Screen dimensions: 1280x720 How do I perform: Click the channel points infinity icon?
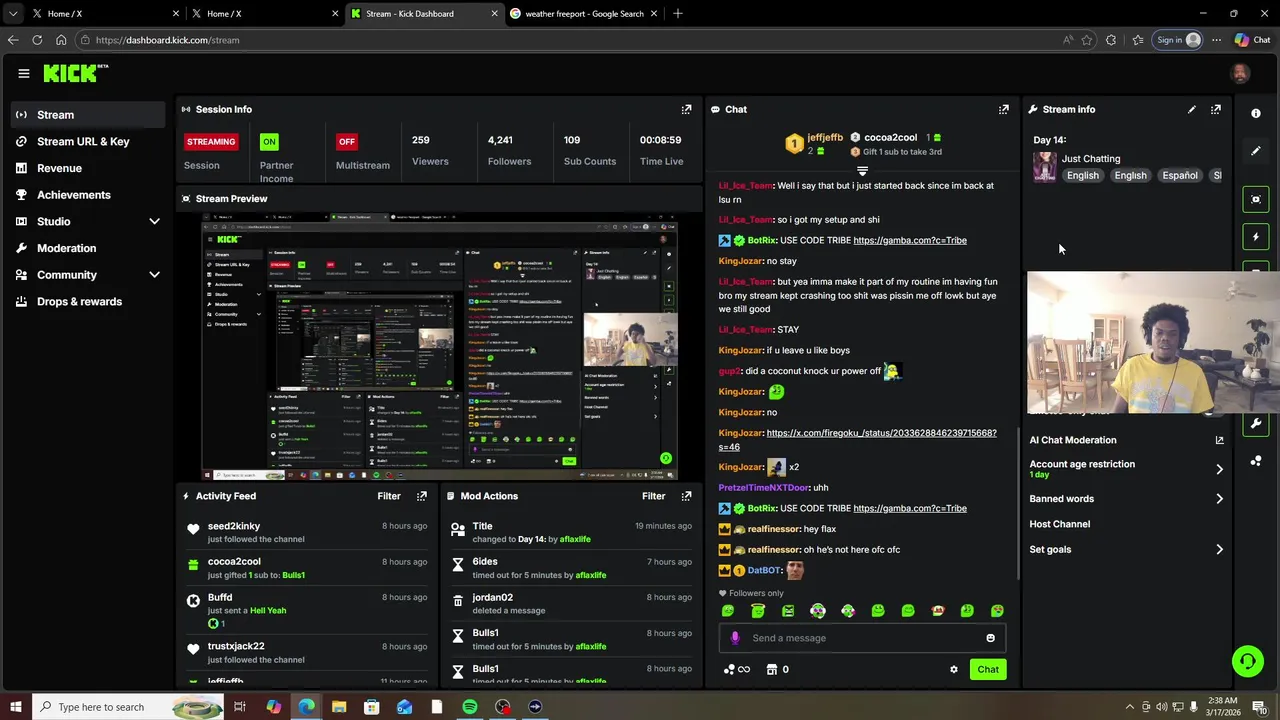click(x=736, y=670)
